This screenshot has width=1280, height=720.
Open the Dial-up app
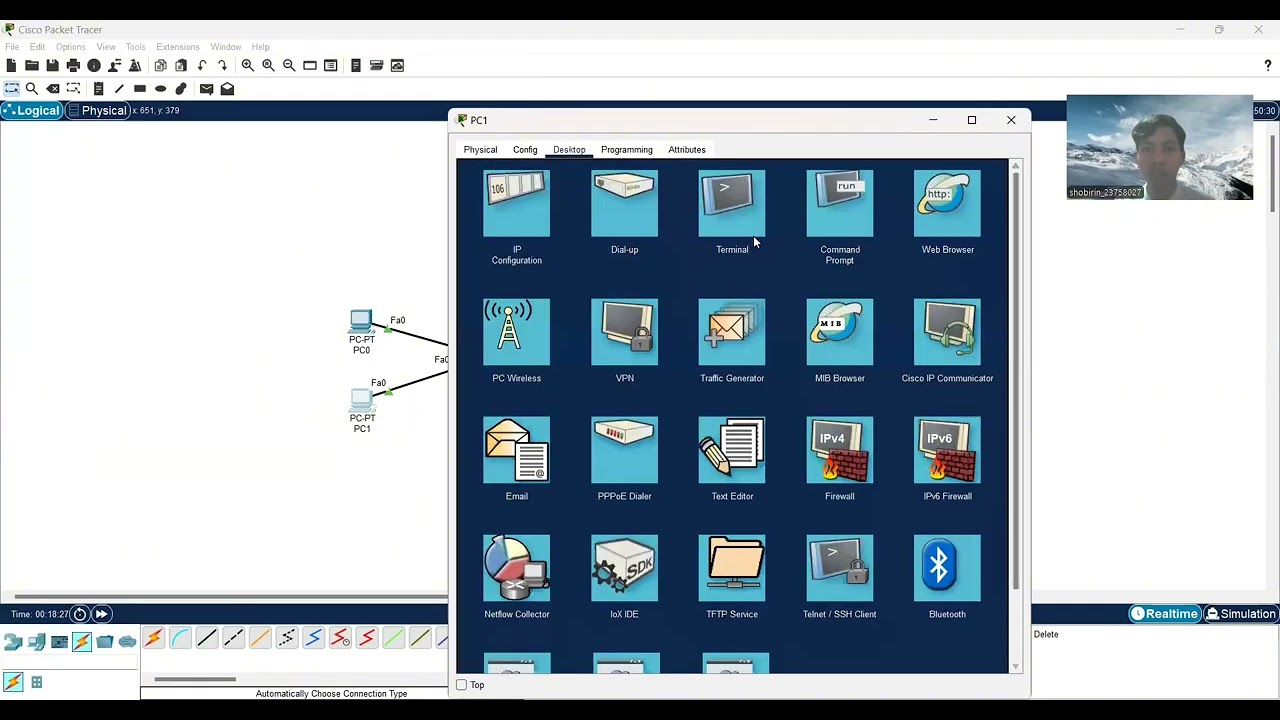click(624, 204)
